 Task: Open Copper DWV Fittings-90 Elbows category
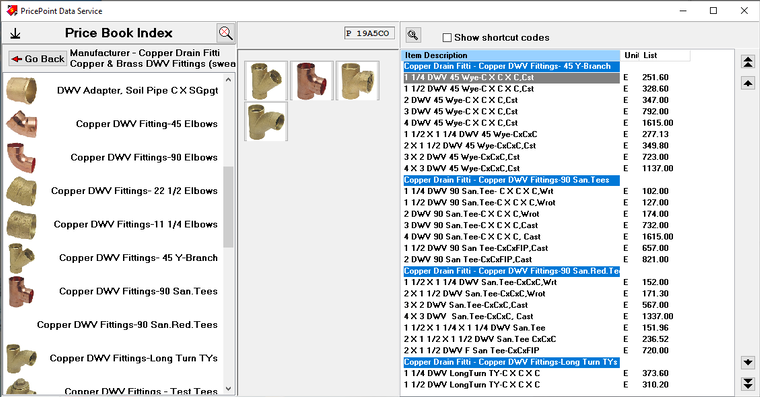point(144,158)
